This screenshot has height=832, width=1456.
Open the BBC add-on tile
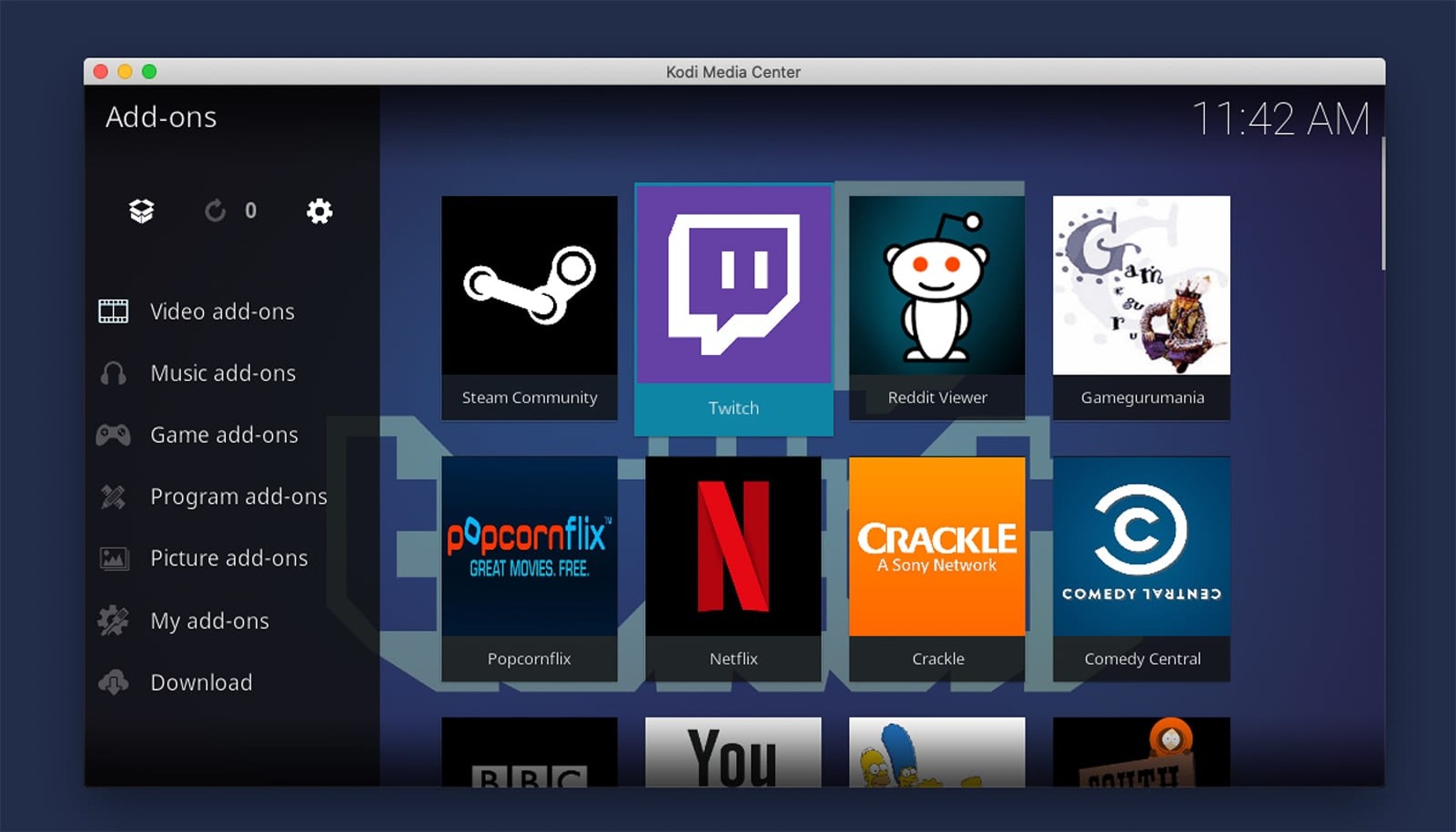(530, 752)
